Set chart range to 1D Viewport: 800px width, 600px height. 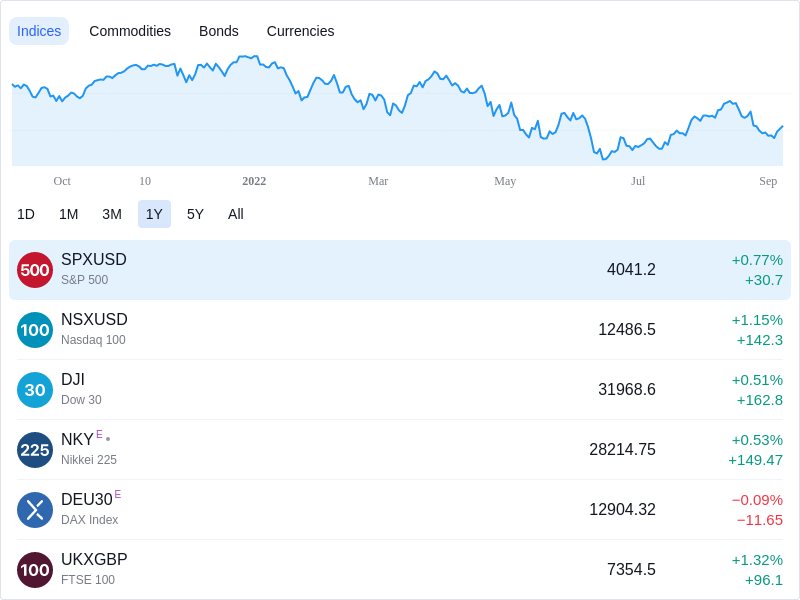[x=26, y=214]
